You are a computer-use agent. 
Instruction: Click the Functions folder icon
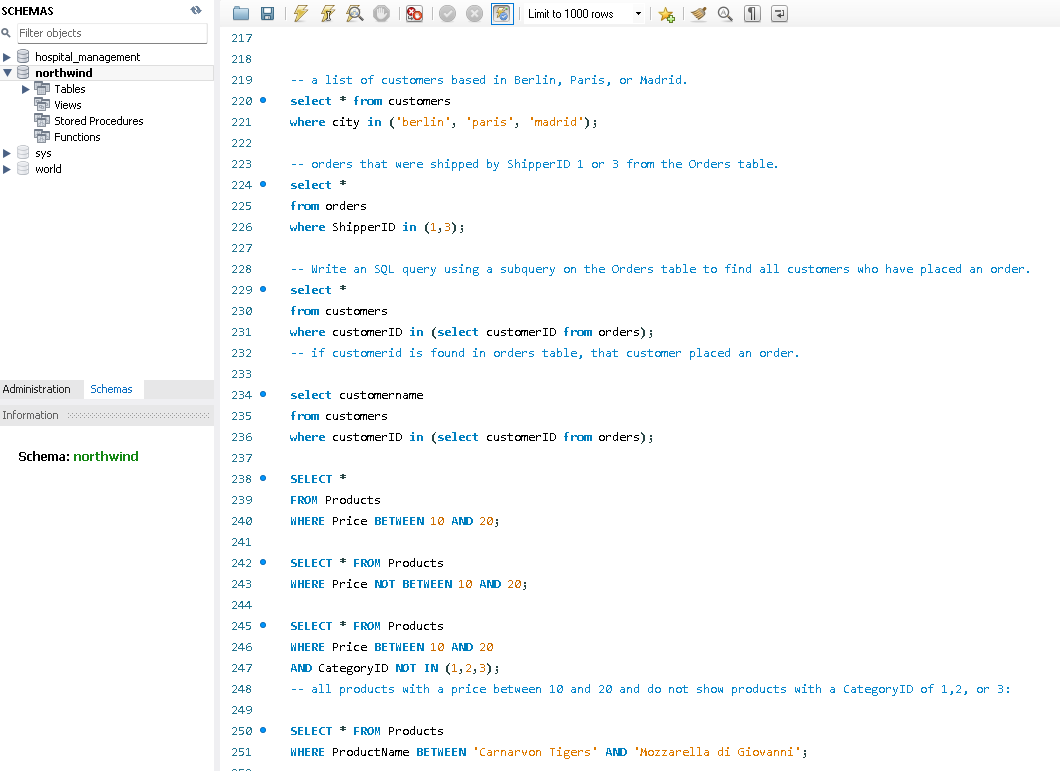click(x=42, y=136)
